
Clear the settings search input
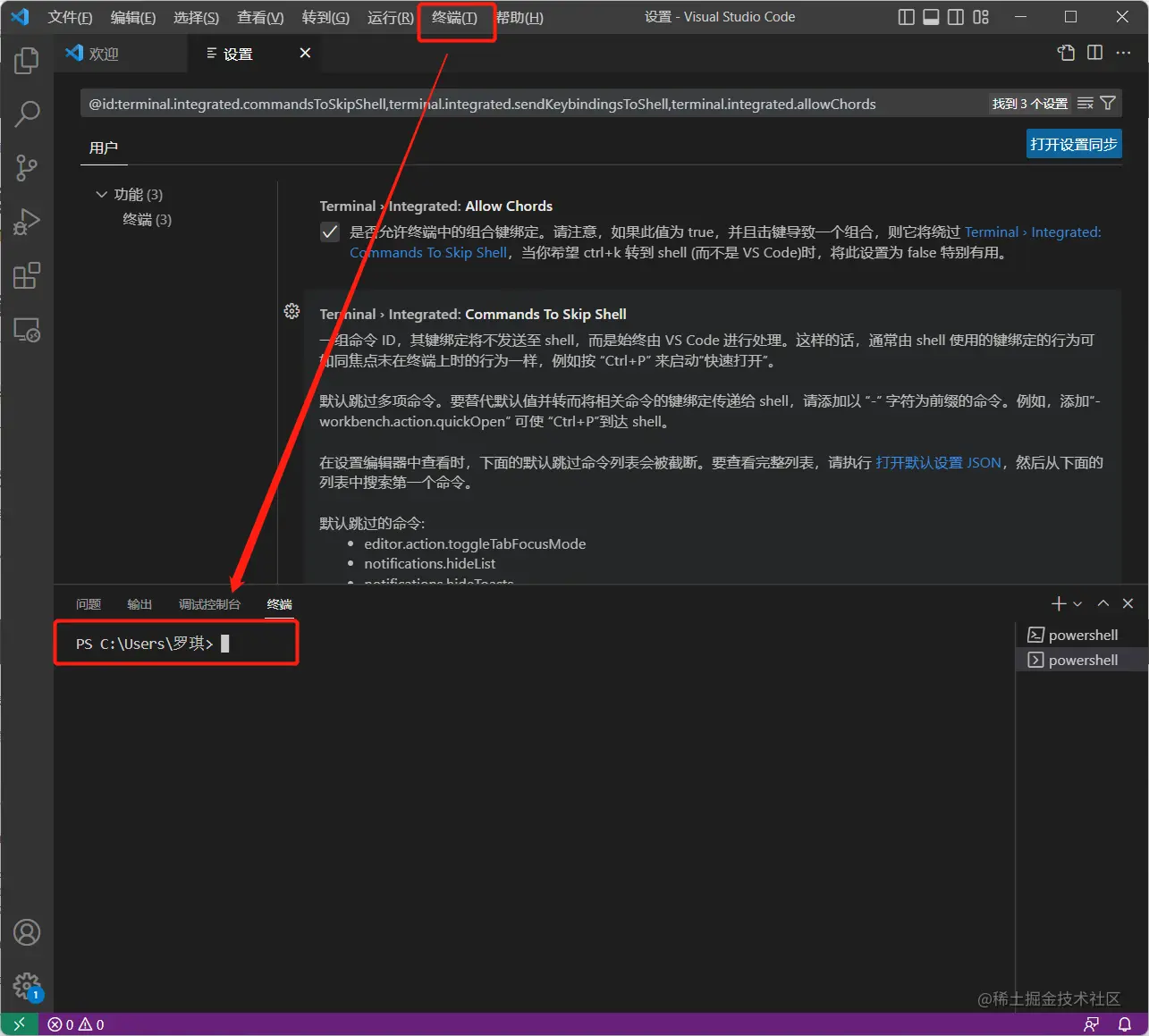1086,104
